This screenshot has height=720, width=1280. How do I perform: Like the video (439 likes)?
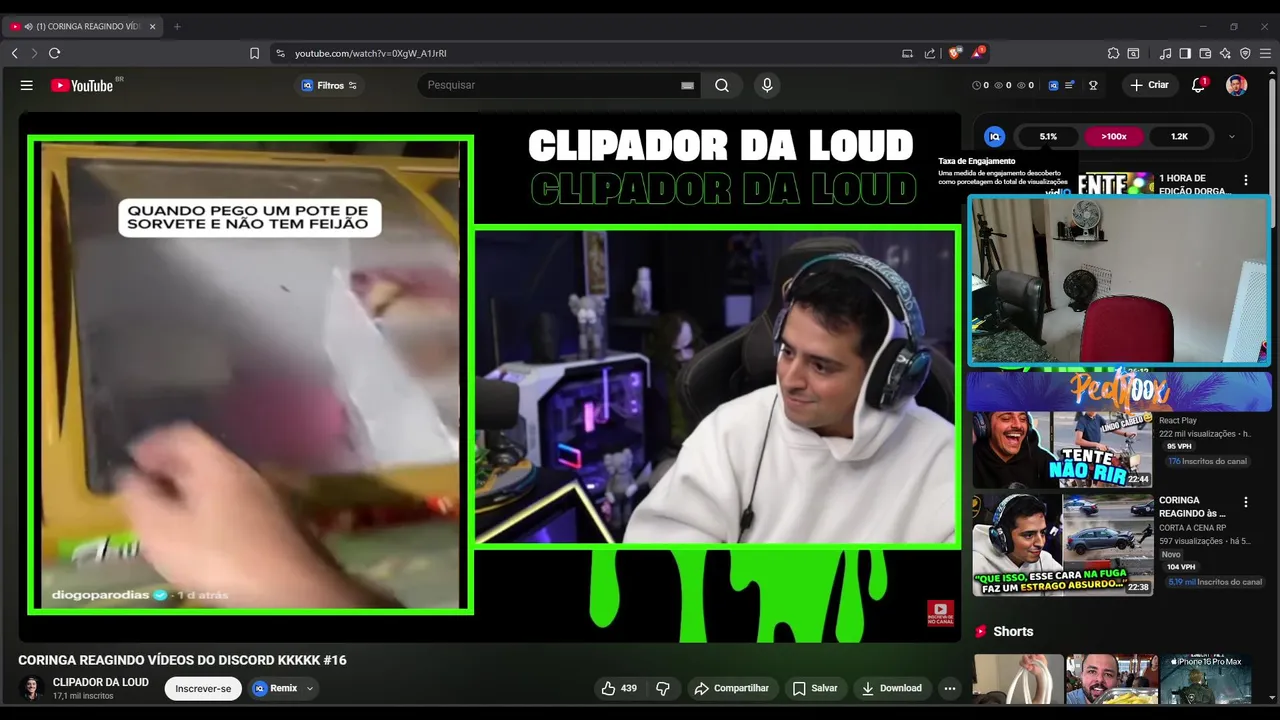tap(619, 688)
